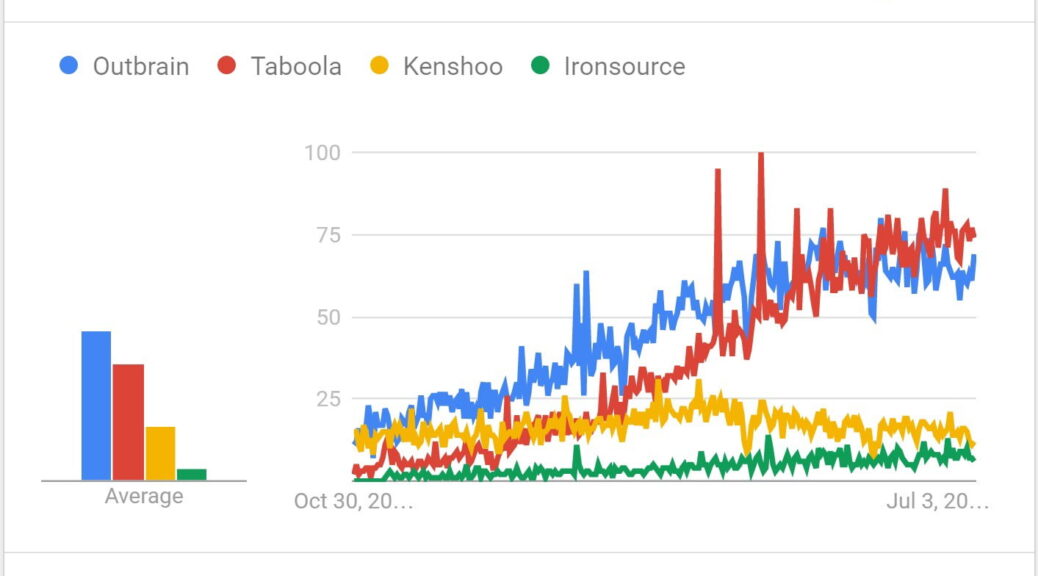Click the Oct 30 start date label
This screenshot has height=576, width=1038.
click(353, 501)
